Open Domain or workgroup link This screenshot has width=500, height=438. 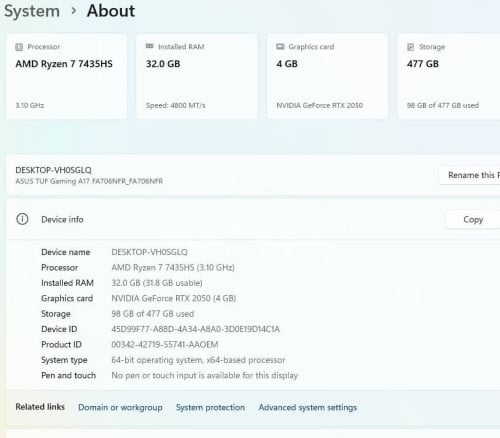[120, 407]
